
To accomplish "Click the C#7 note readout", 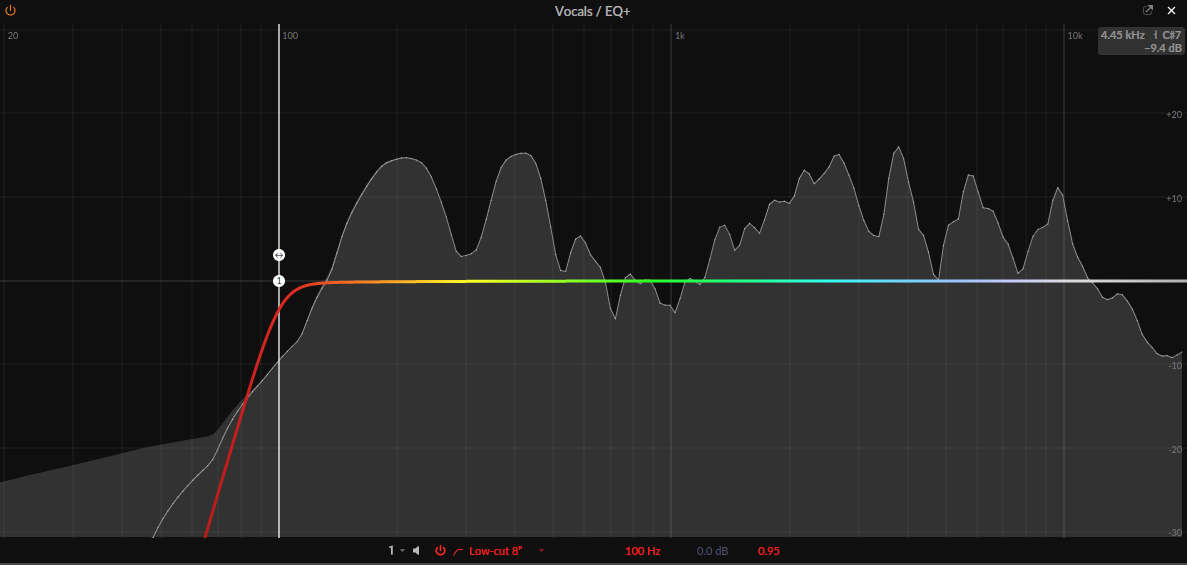I will coord(1171,36).
